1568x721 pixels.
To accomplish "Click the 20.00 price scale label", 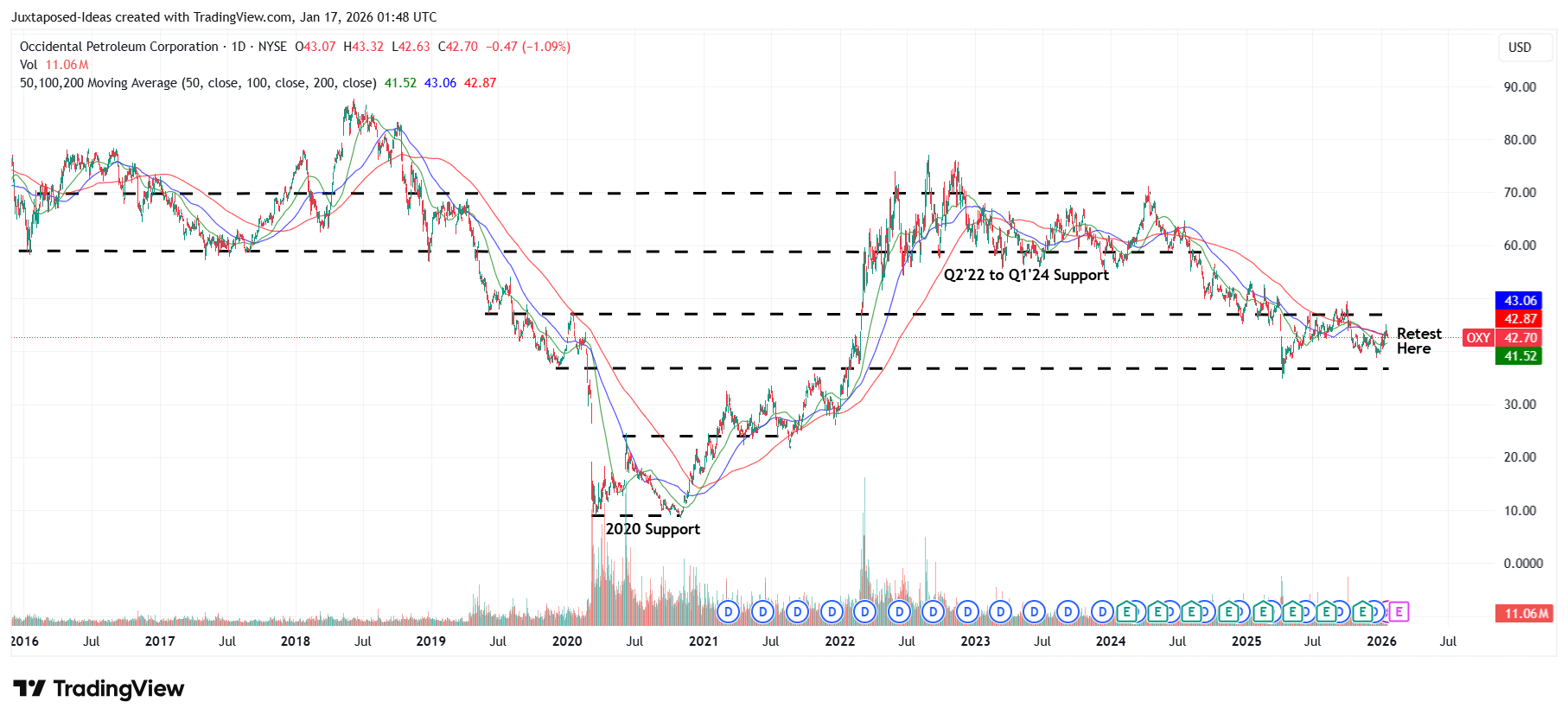I will click(x=1520, y=457).
